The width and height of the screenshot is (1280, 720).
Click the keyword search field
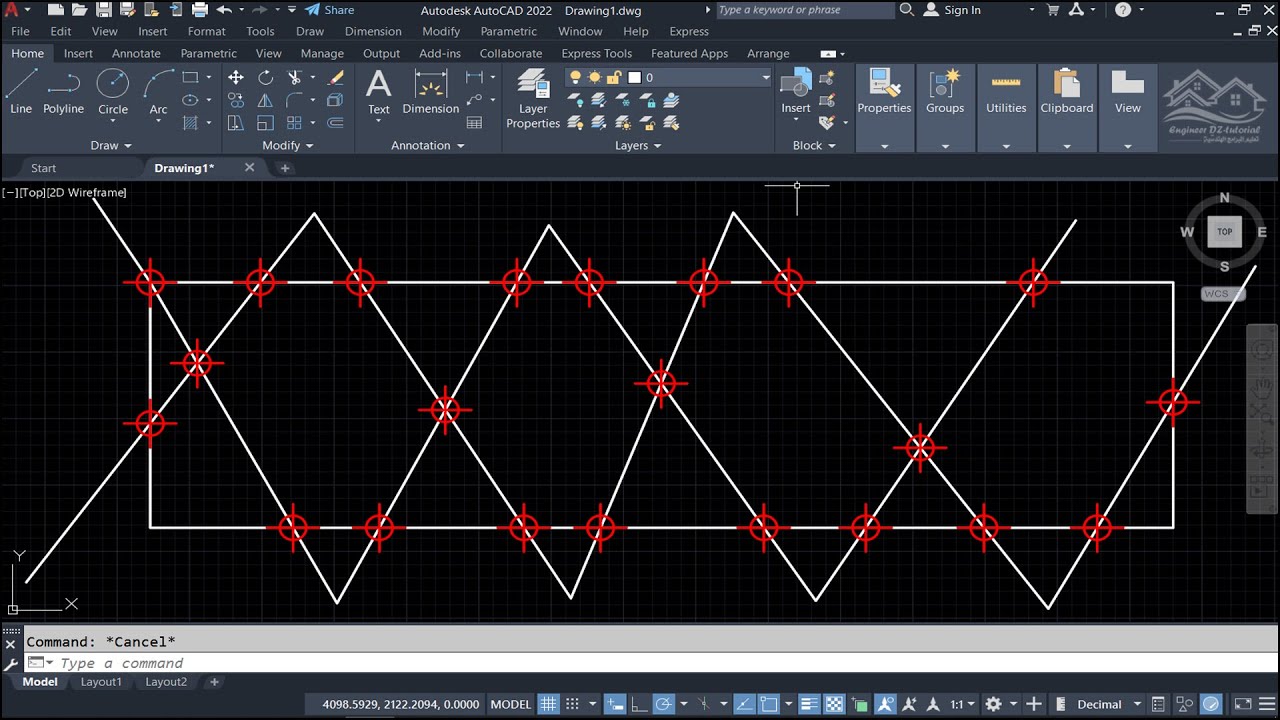pos(805,10)
